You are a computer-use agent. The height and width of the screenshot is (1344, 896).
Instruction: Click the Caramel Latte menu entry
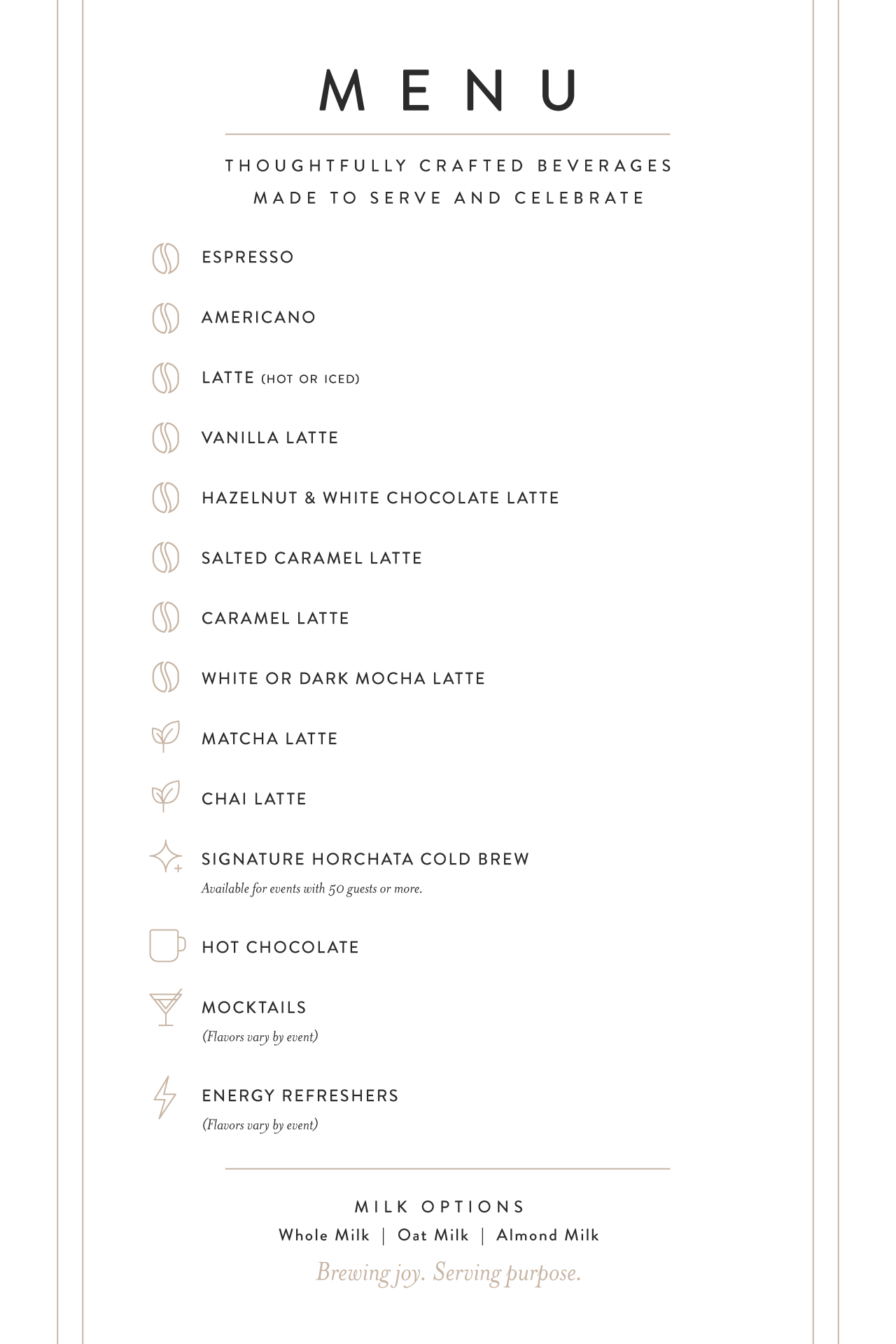[275, 618]
